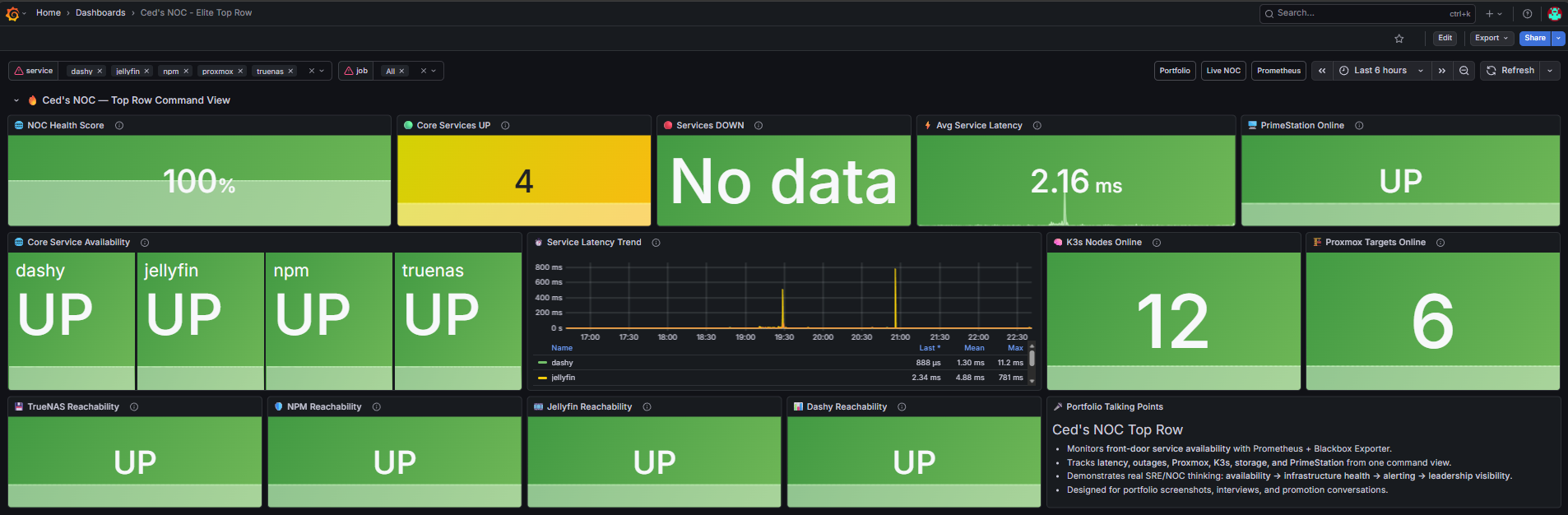The height and width of the screenshot is (515, 1568).
Task: Click the Proxmox Targets Online value 6
Action: (x=1432, y=322)
